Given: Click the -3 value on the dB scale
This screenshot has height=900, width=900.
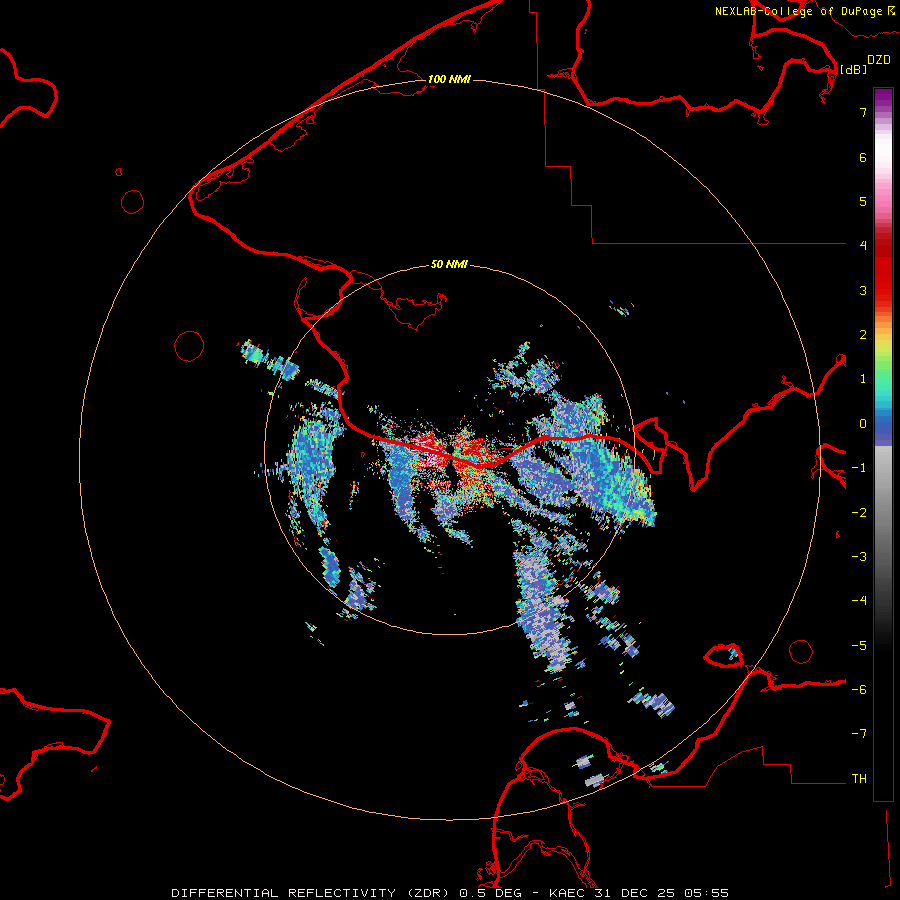Looking at the screenshot, I should pyautogui.click(x=859, y=557).
